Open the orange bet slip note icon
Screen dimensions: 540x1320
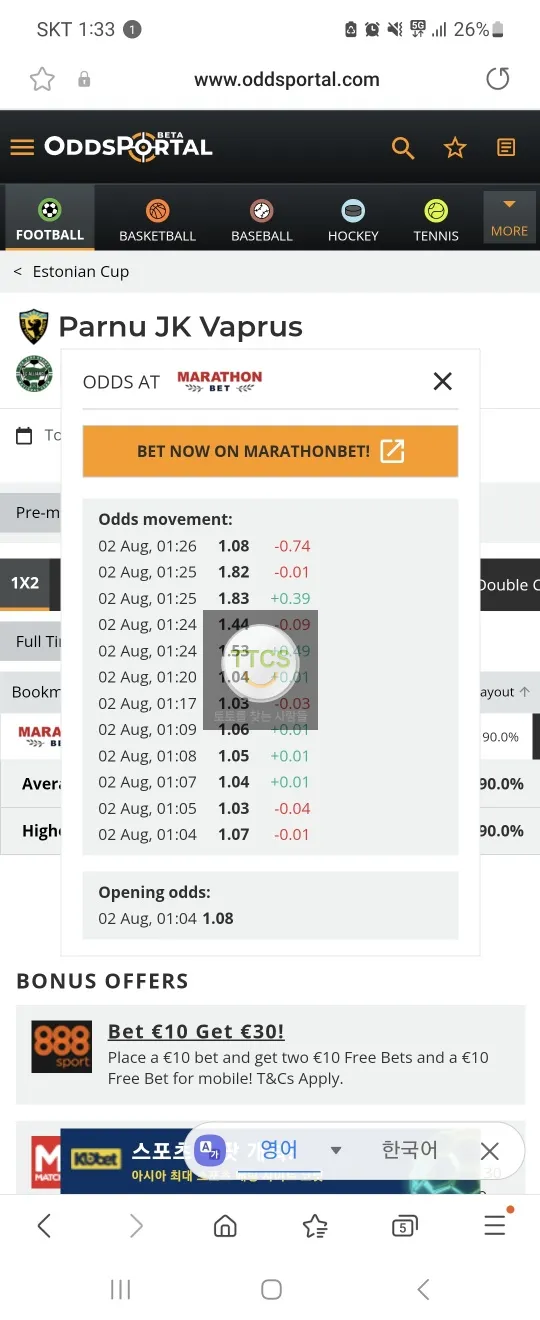tap(507, 148)
